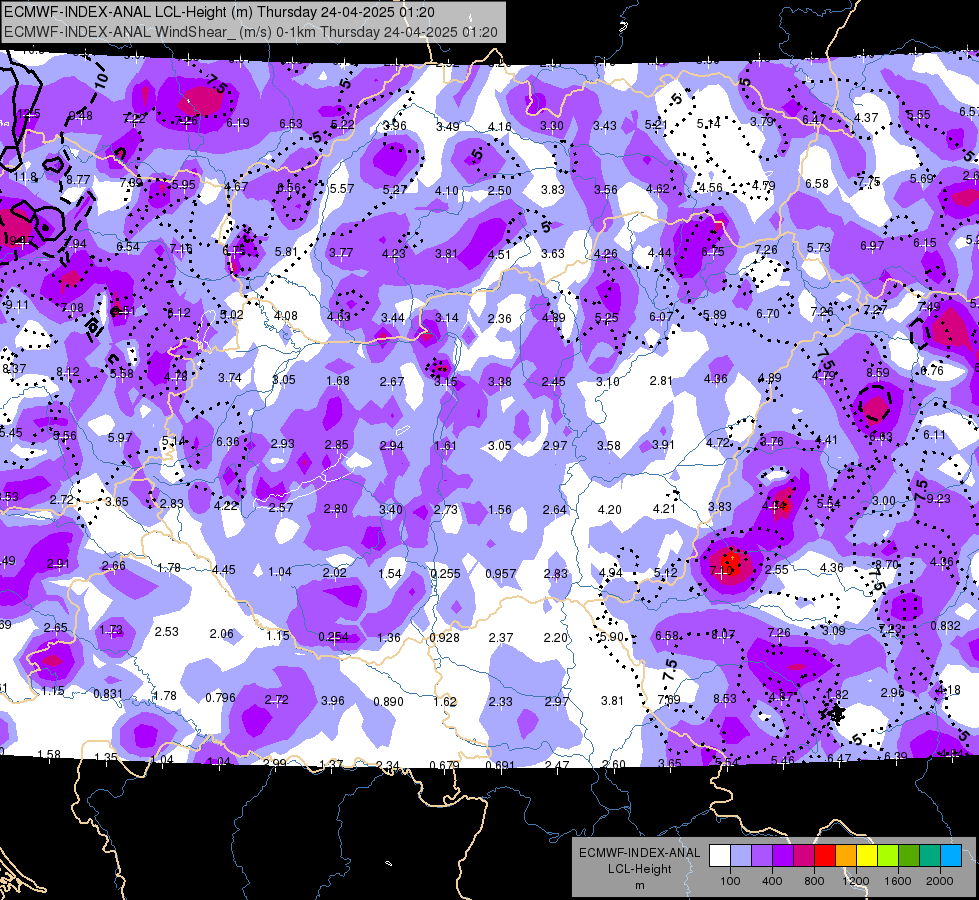Click the teal legend swatch above 2000

click(x=930, y=856)
